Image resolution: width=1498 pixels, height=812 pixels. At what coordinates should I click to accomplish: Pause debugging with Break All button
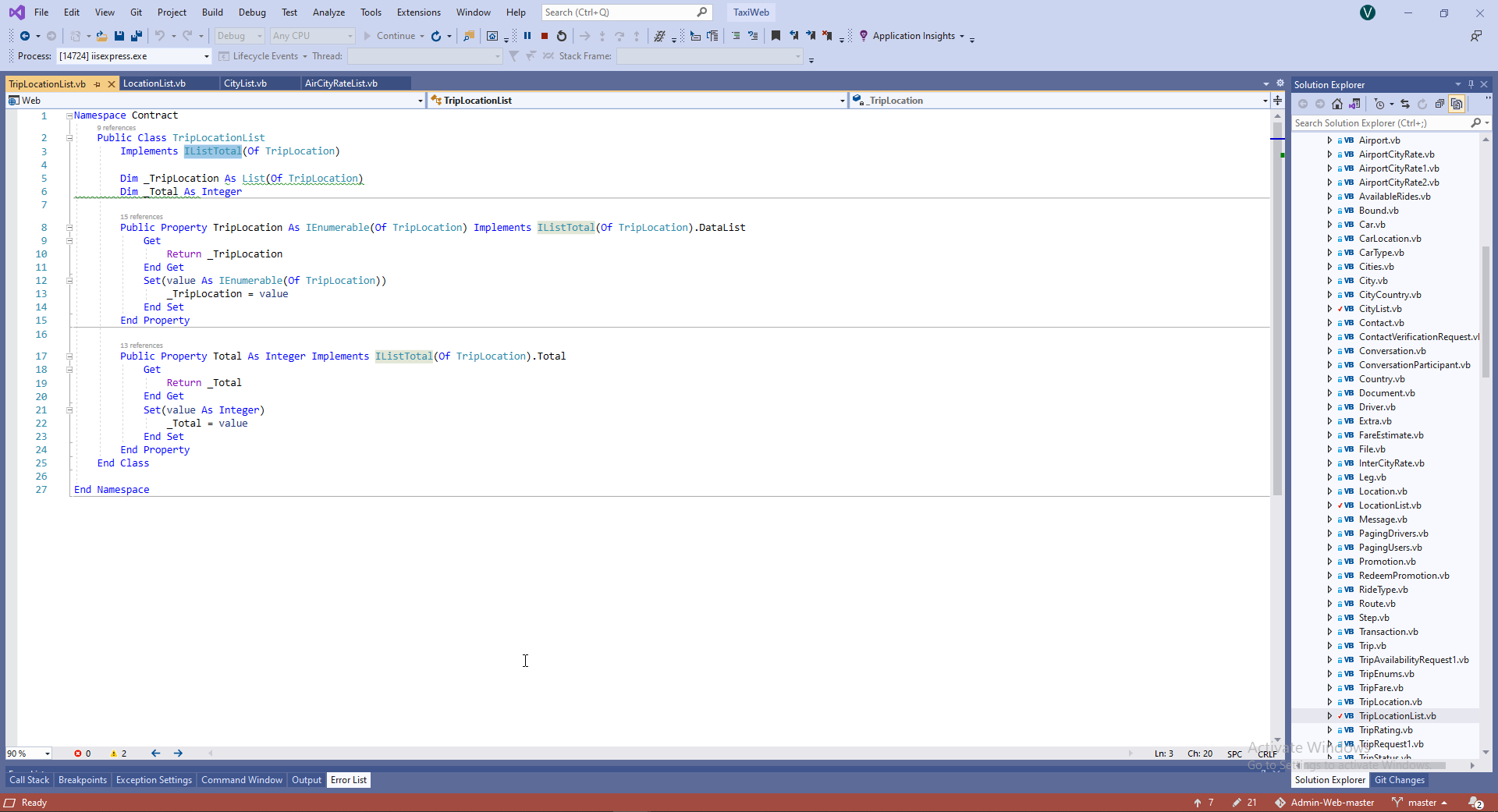click(x=527, y=36)
